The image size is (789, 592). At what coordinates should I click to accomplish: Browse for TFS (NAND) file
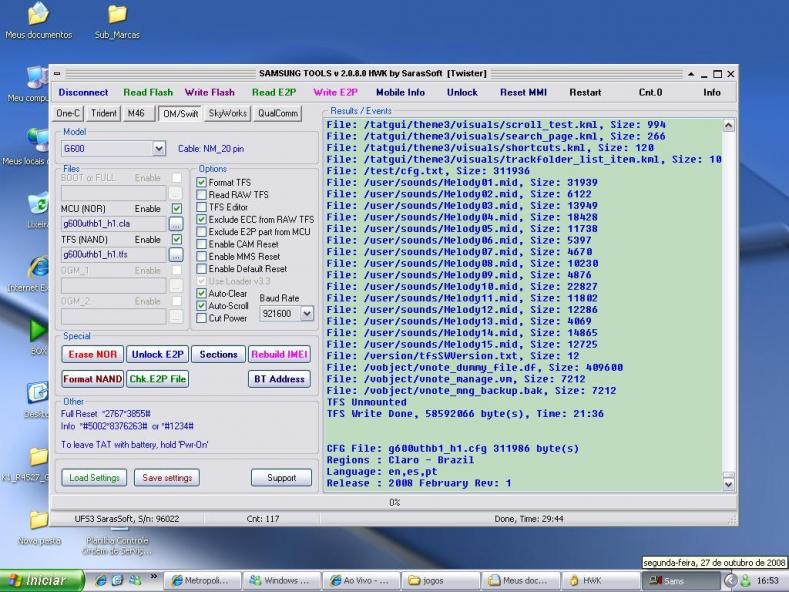pos(176,255)
